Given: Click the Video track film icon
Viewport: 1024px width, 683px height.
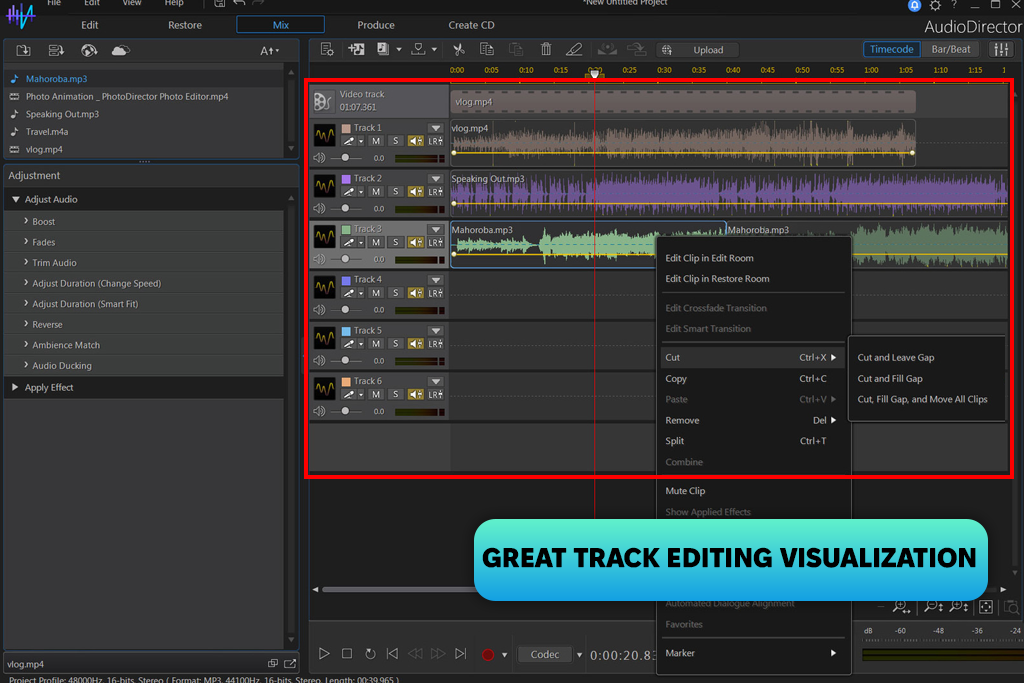Looking at the screenshot, I should (323, 101).
